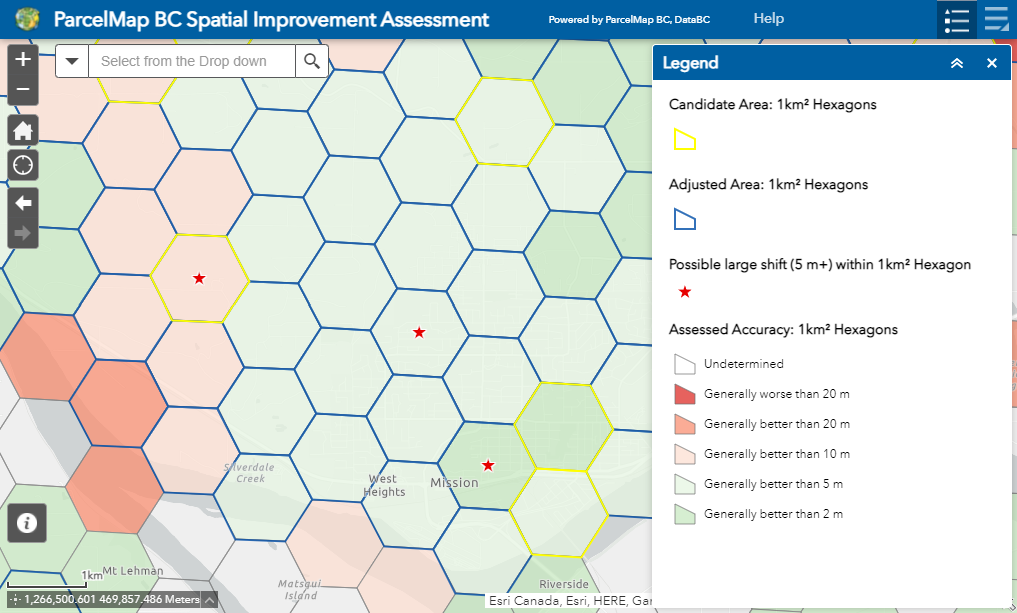Zoom in on the map
The width and height of the screenshot is (1017, 613).
[23, 59]
